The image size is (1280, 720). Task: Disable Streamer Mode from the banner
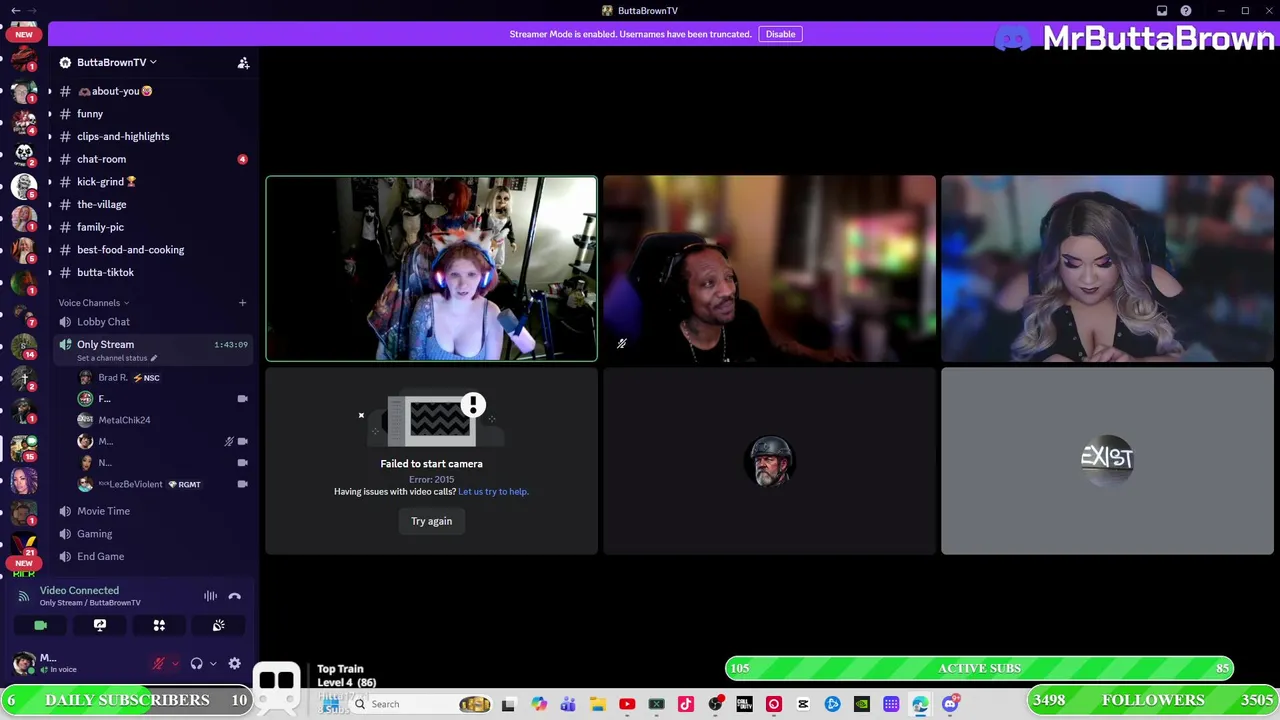pyautogui.click(x=780, y=34)
